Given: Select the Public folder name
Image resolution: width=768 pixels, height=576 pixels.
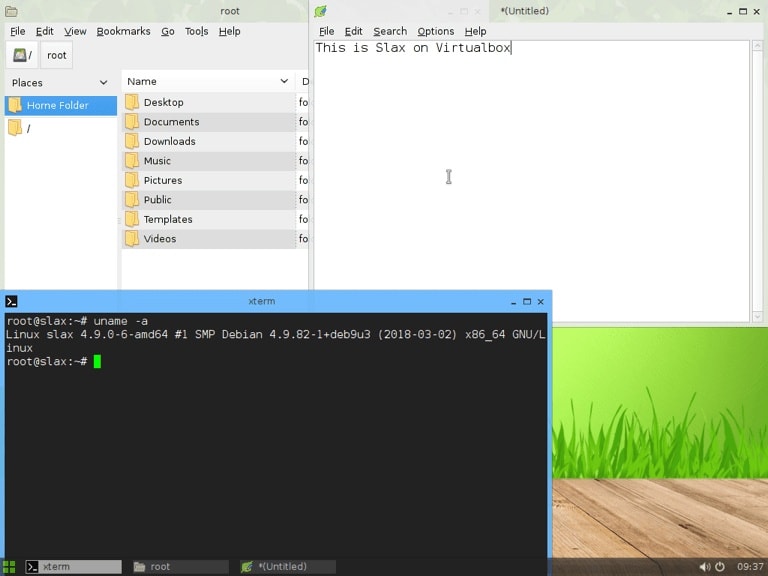Looking at the screenshot, I should click(157, 200).
